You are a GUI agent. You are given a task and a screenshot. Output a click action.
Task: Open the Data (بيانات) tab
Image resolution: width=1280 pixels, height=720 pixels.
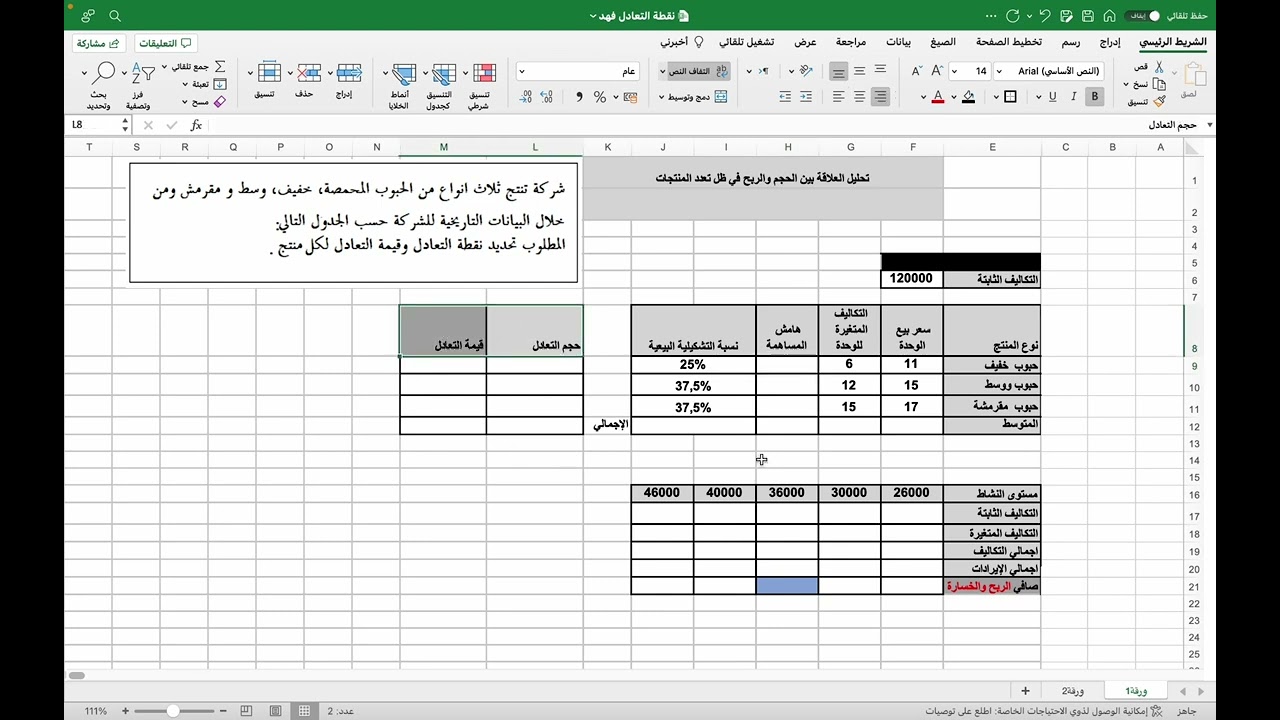pos(898,42)
